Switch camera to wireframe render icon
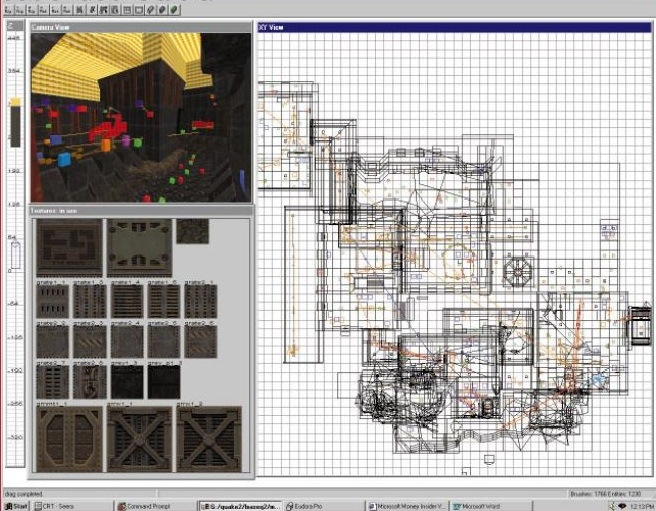 coord(150,10)
